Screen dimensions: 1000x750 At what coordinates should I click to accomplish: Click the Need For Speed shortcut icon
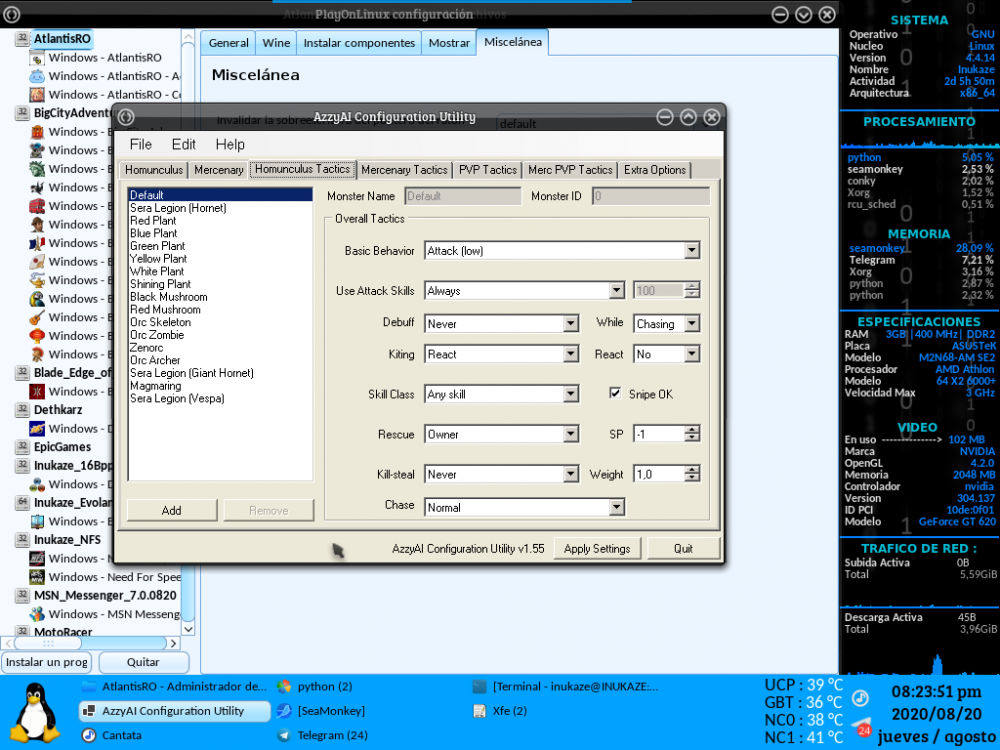coord(37,577)
